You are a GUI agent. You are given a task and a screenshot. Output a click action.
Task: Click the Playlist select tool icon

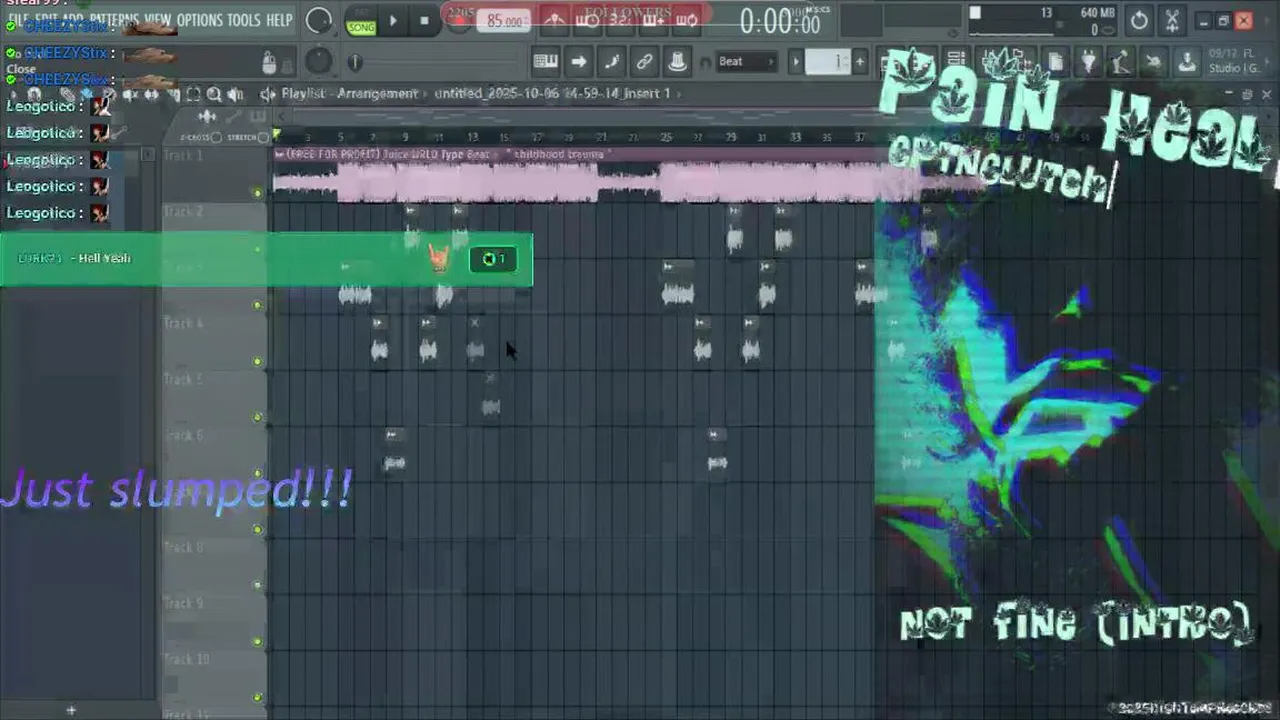(x=193, y=95)
